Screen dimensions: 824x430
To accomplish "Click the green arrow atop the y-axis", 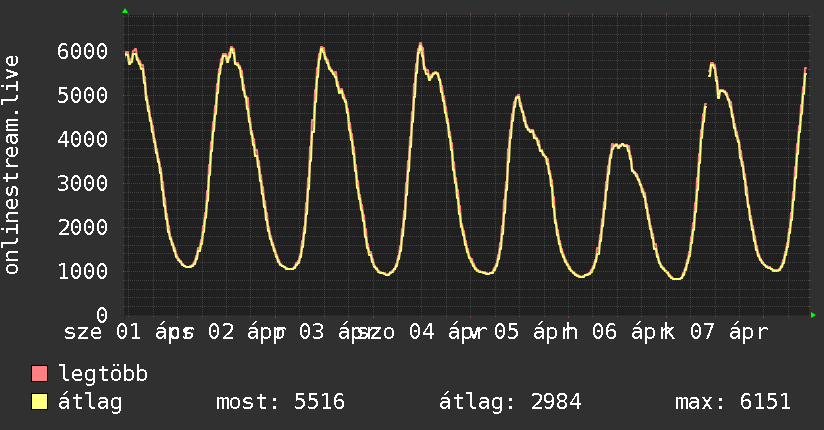I will pyautogui.click(x=125, y=11).
